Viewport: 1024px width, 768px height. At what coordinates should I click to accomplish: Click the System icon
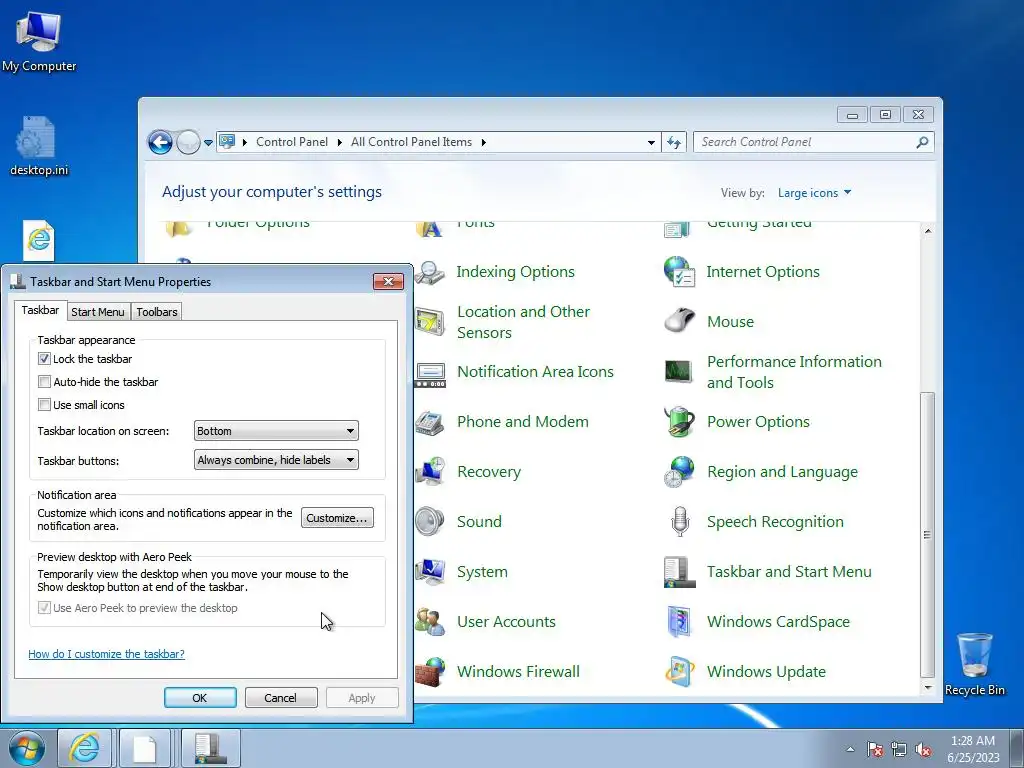[430, 571]
